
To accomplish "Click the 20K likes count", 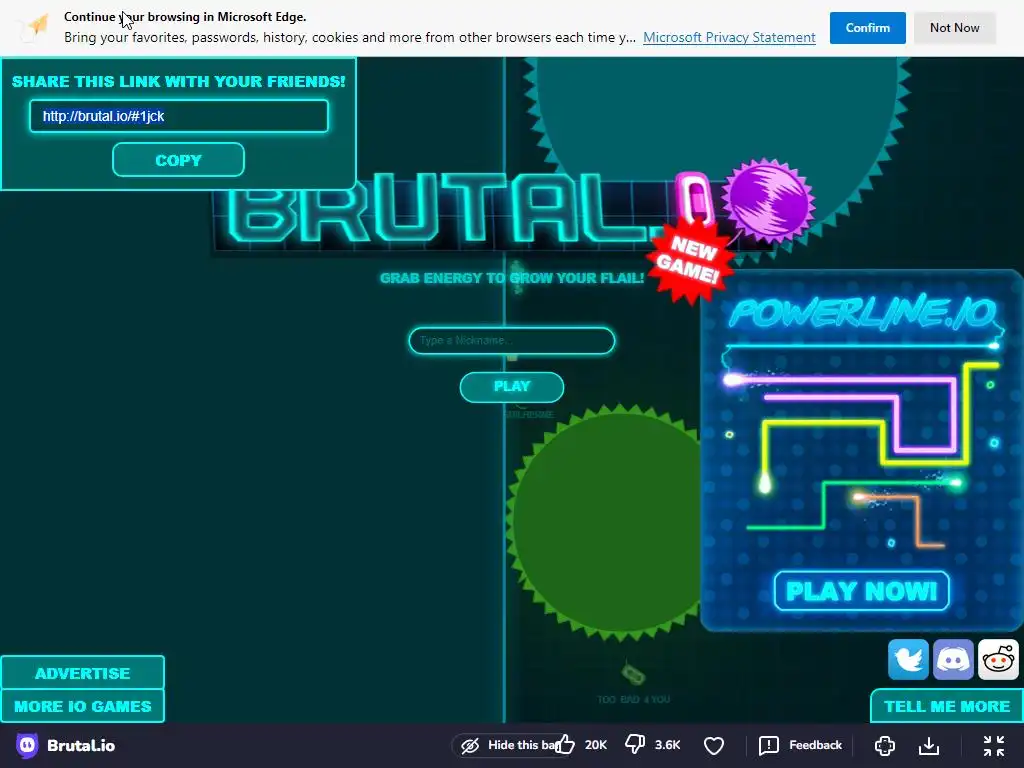I will tap(596, 745).
